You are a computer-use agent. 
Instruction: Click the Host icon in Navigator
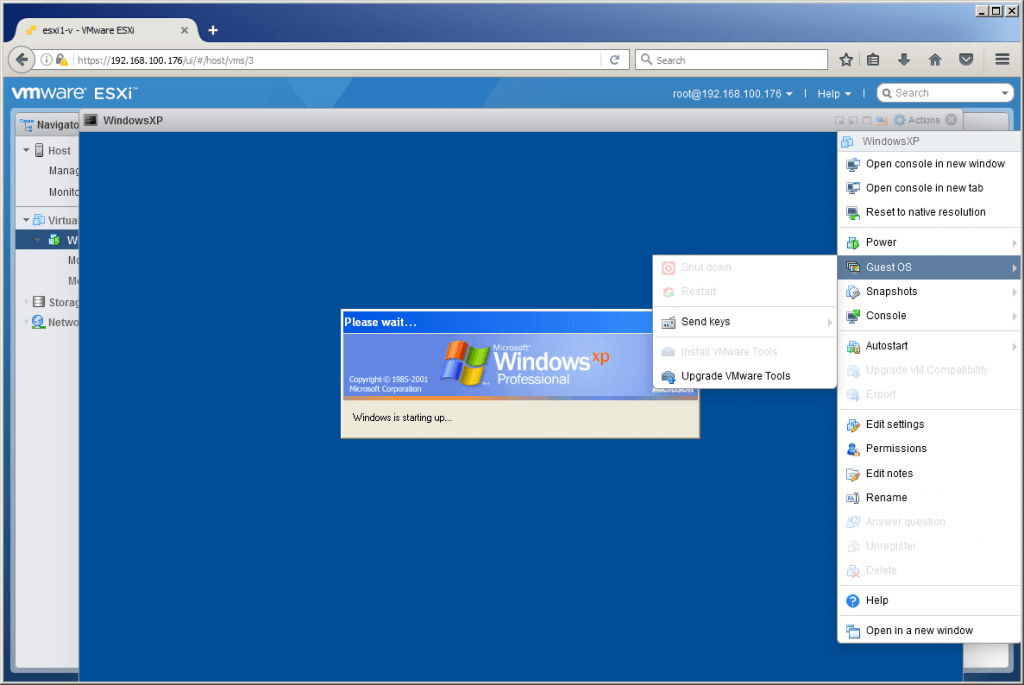(39, 150)
